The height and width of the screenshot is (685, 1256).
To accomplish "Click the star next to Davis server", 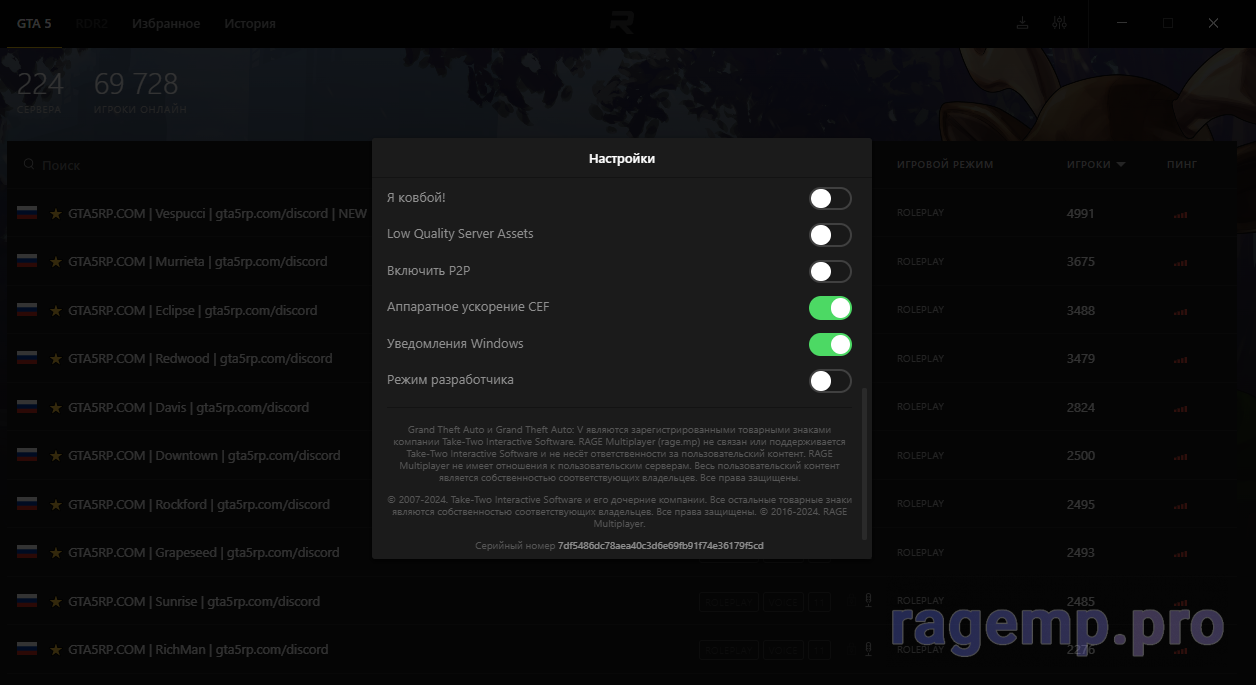I will point(56,407).
